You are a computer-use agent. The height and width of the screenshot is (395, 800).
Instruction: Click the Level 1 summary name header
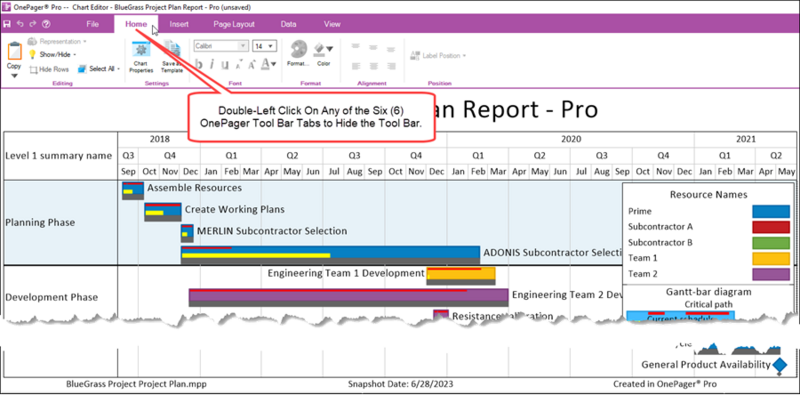[x=58, y=156]
